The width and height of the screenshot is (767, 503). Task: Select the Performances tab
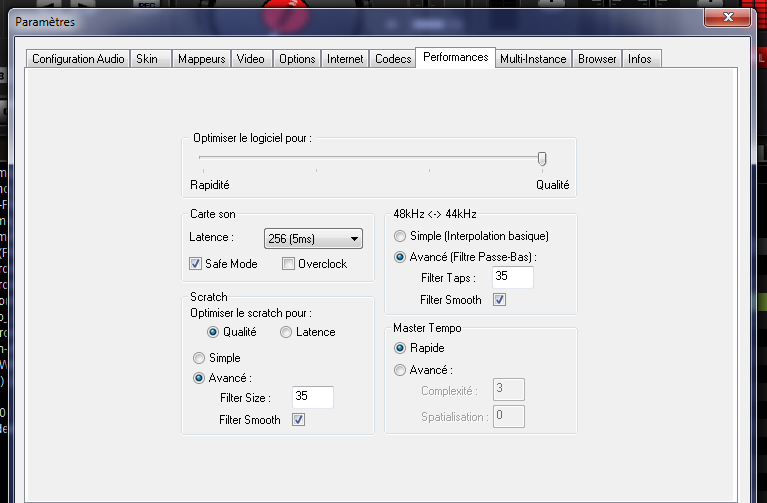[455, 58]
